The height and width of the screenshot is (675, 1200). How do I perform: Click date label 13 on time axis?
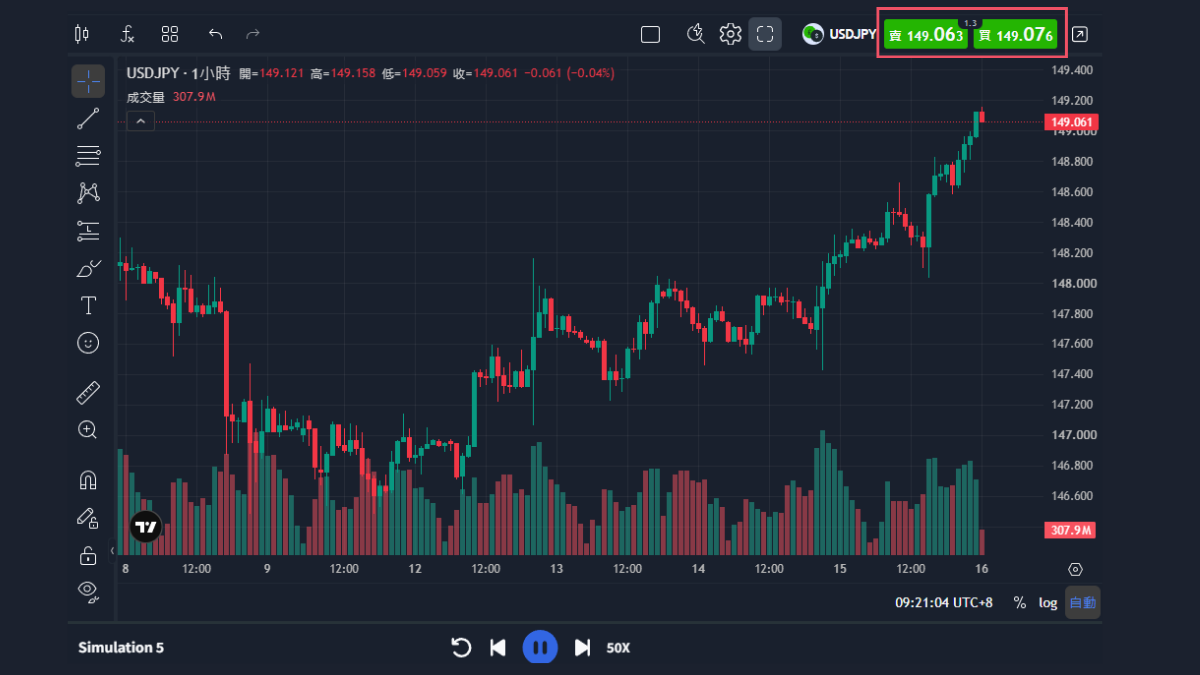(x=556, y=569)
